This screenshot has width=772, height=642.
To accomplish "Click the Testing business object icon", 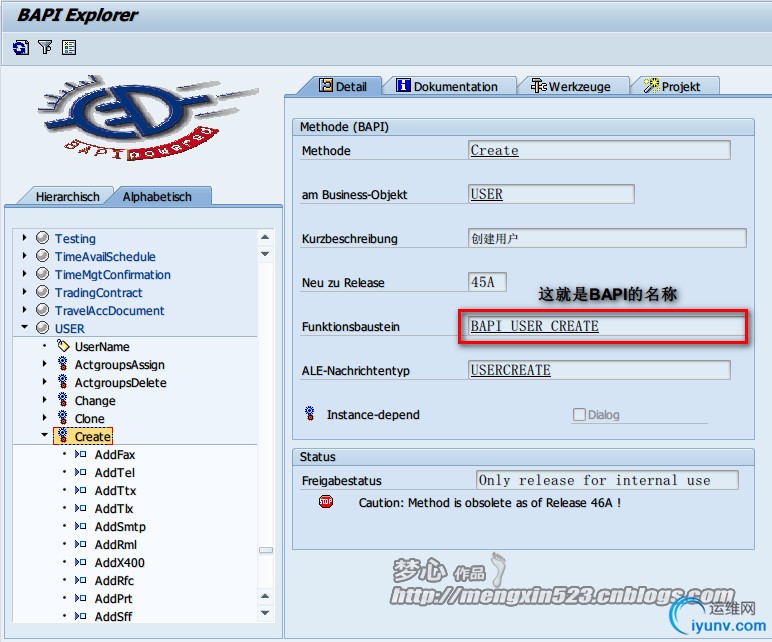I will (43, 238).
